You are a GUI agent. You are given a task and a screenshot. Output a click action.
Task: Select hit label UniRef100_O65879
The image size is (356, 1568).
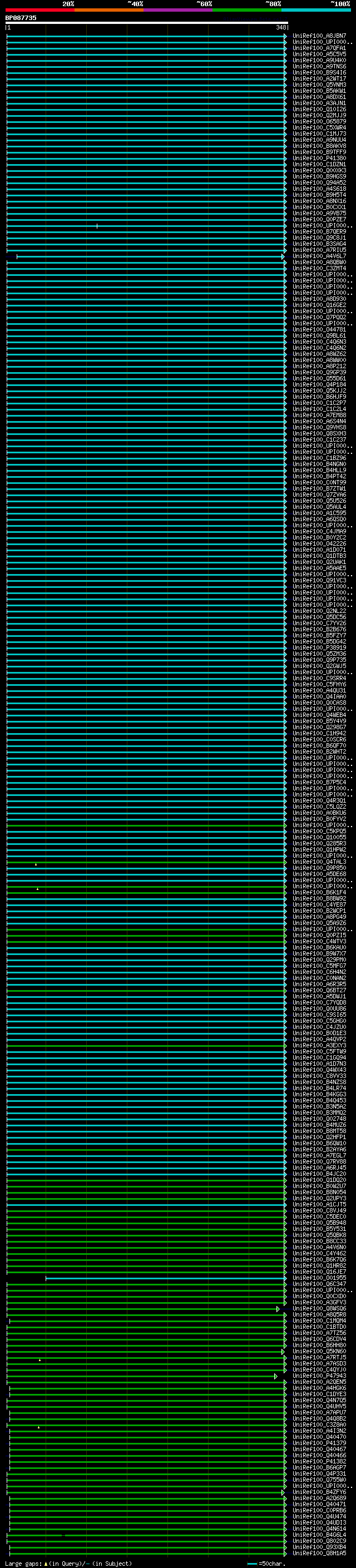click(x=319, y=122)
